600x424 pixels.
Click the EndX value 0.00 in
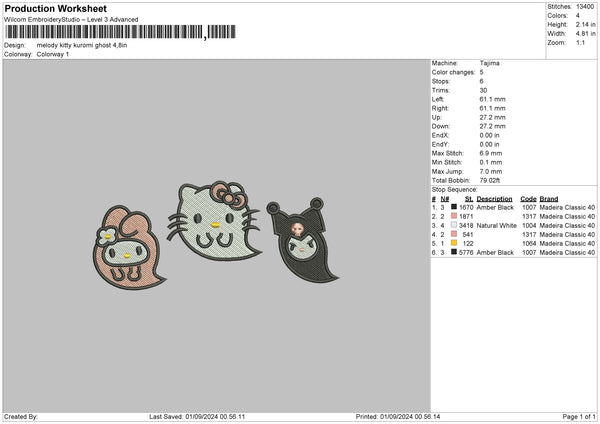(489, 135)
